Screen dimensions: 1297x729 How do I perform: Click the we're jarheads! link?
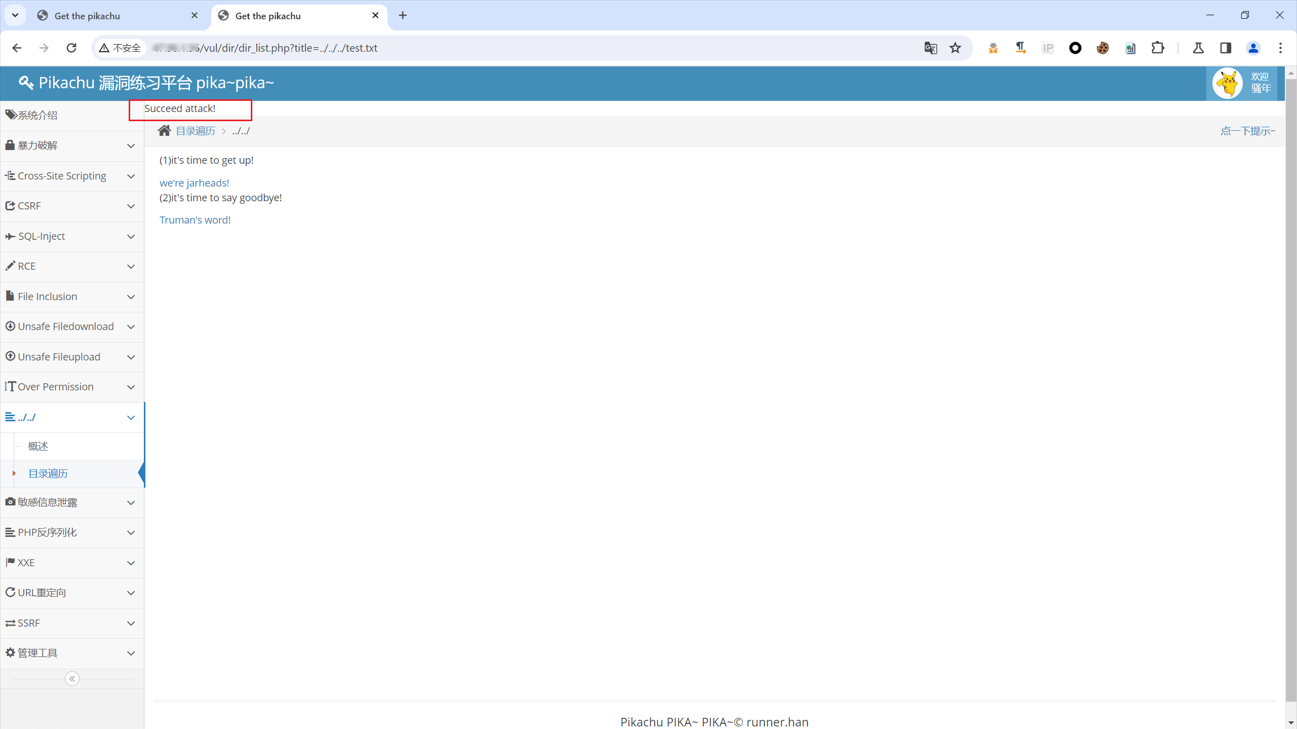pos(194,183)
